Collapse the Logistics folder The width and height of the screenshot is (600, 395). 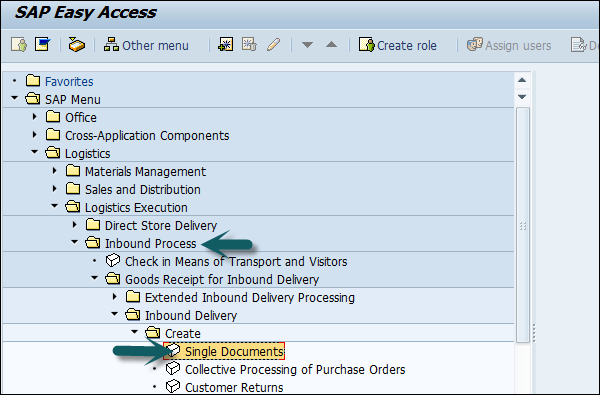click(34, 152)
